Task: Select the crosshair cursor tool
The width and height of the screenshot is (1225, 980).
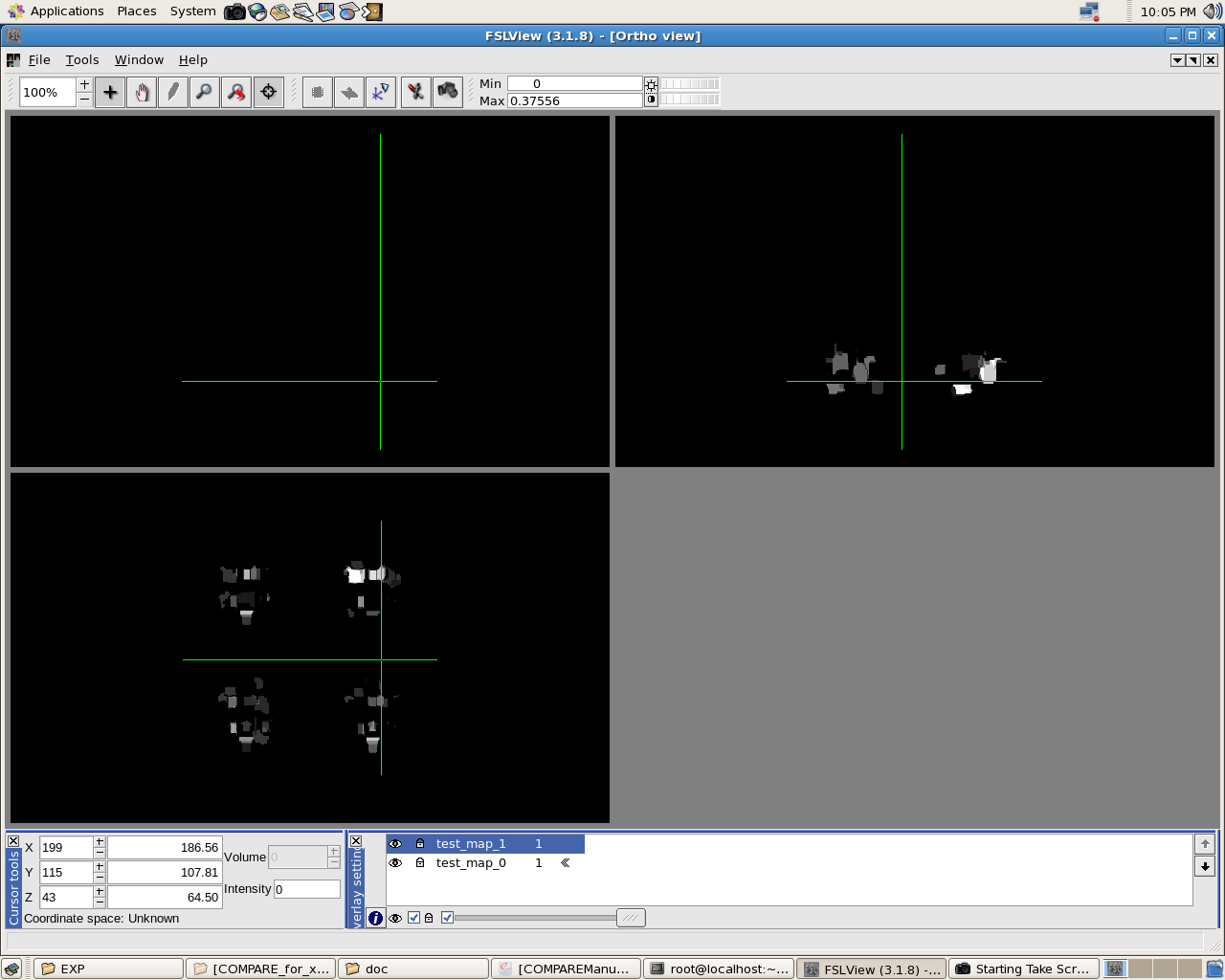Action: [110, 93]
